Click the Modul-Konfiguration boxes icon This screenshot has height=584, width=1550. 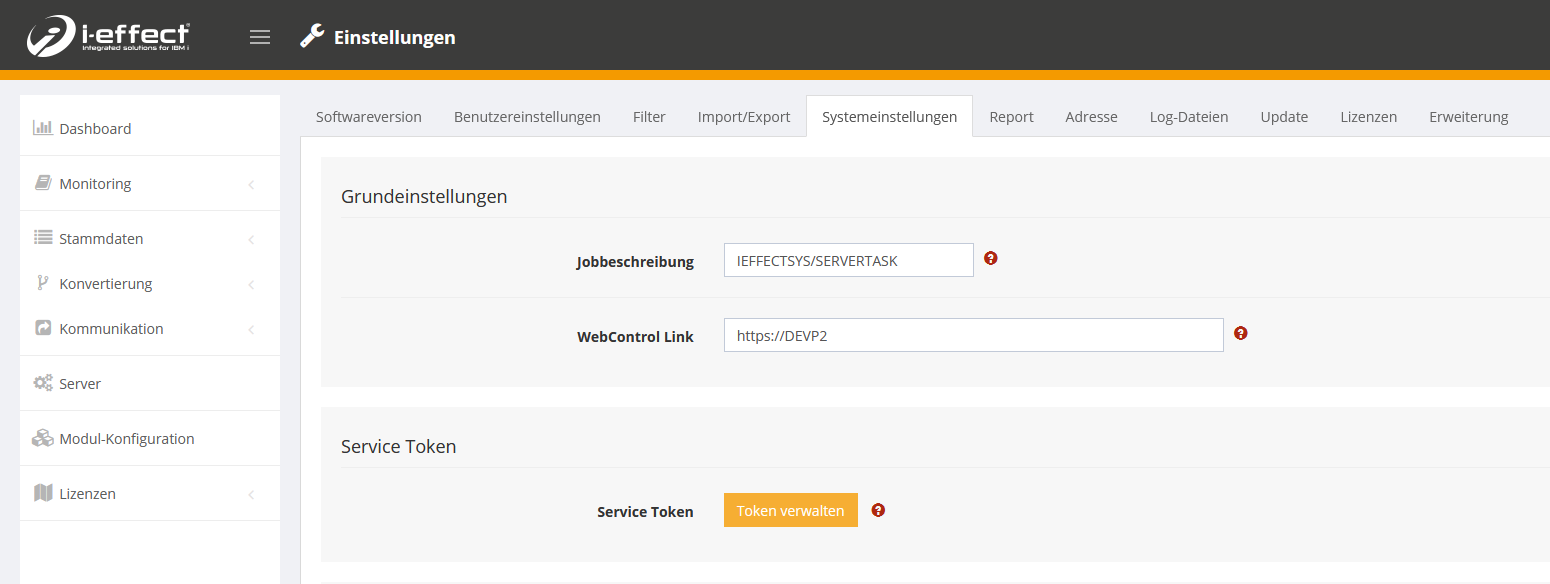tap(43, 438)
